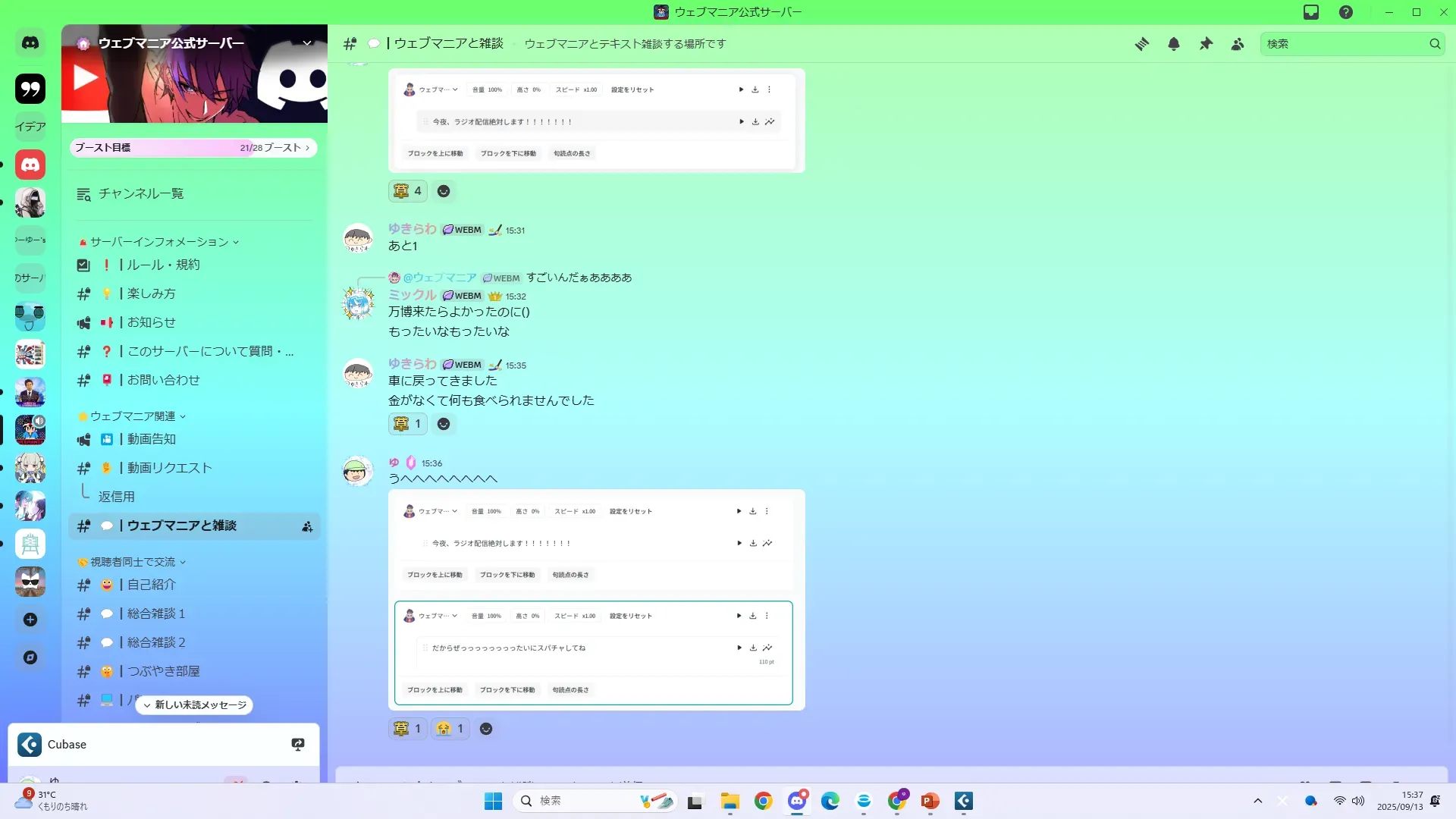Show the member list icon

(1238, 44)
